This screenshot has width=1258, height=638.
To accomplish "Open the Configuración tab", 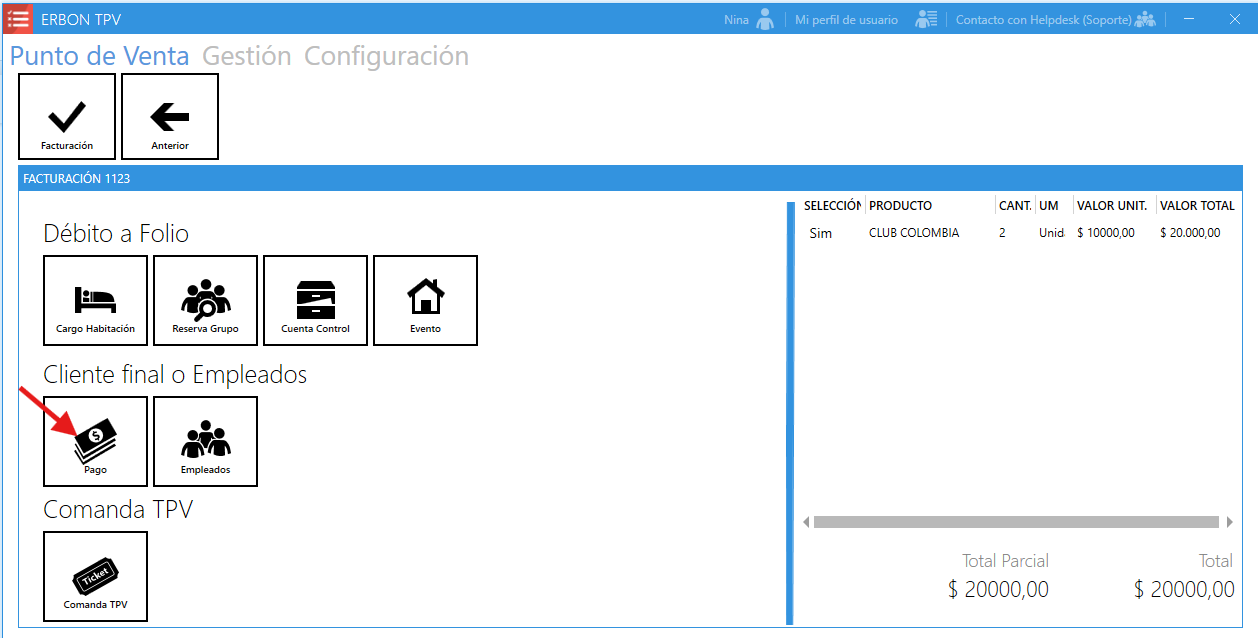I will (386, 56).
